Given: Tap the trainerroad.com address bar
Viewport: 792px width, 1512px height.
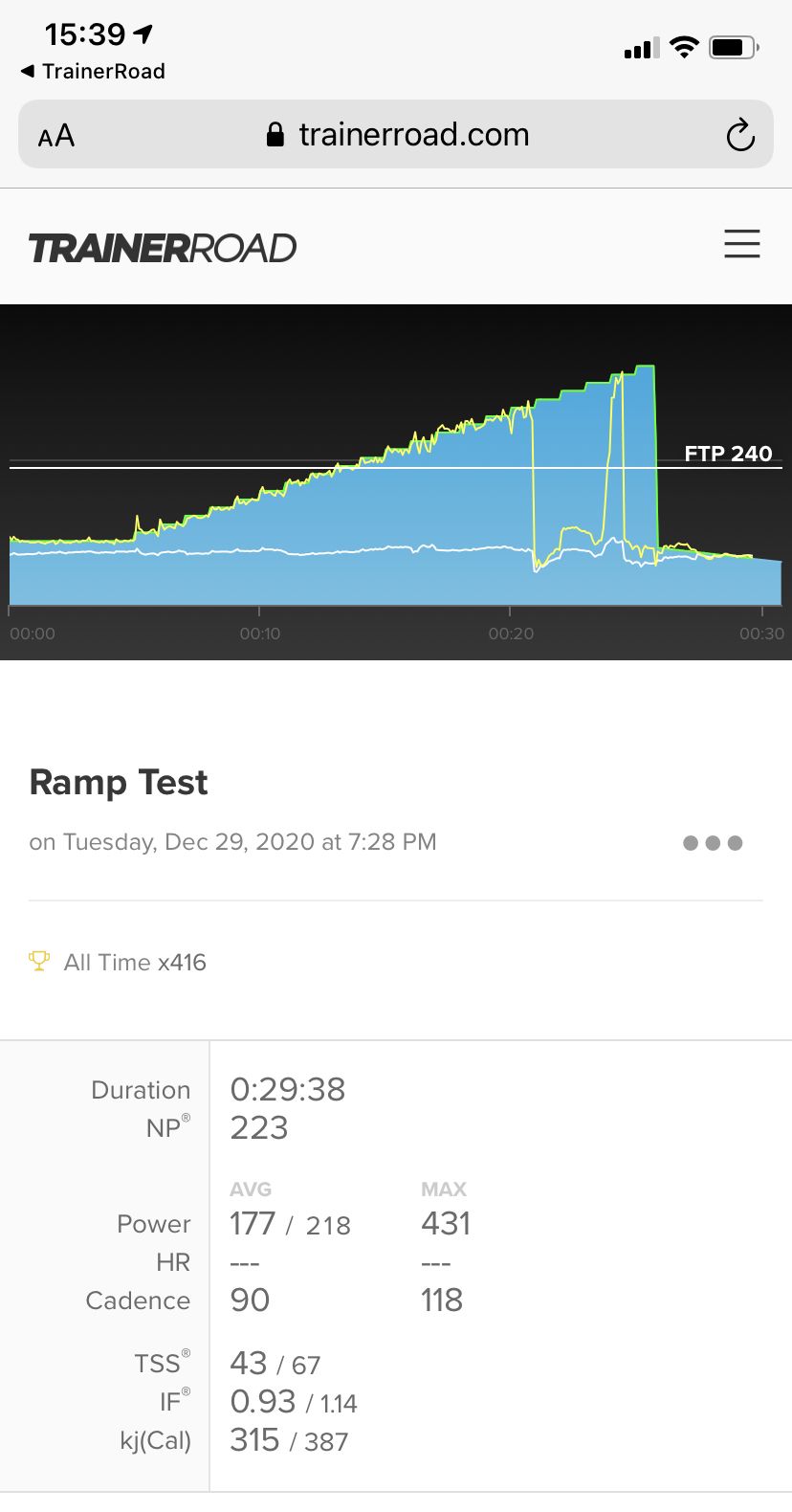Looking at the screenshot, I should [413, 135].
